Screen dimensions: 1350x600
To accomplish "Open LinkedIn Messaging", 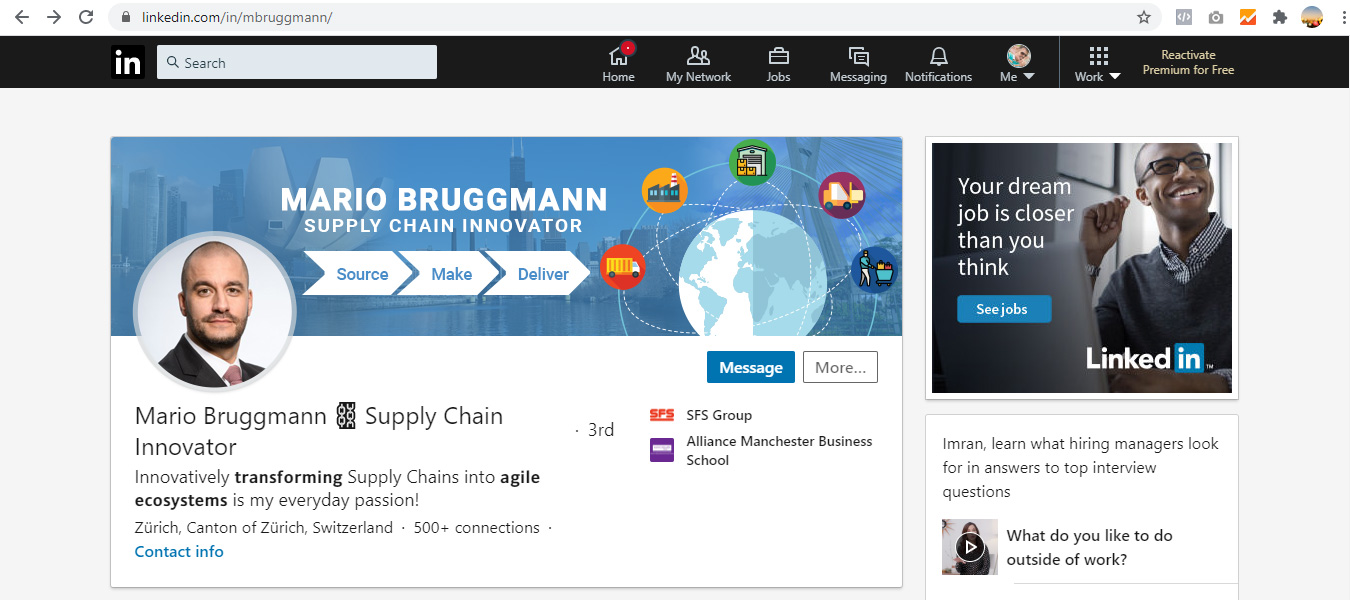I will pyautogui.click(x=858, y=63).
